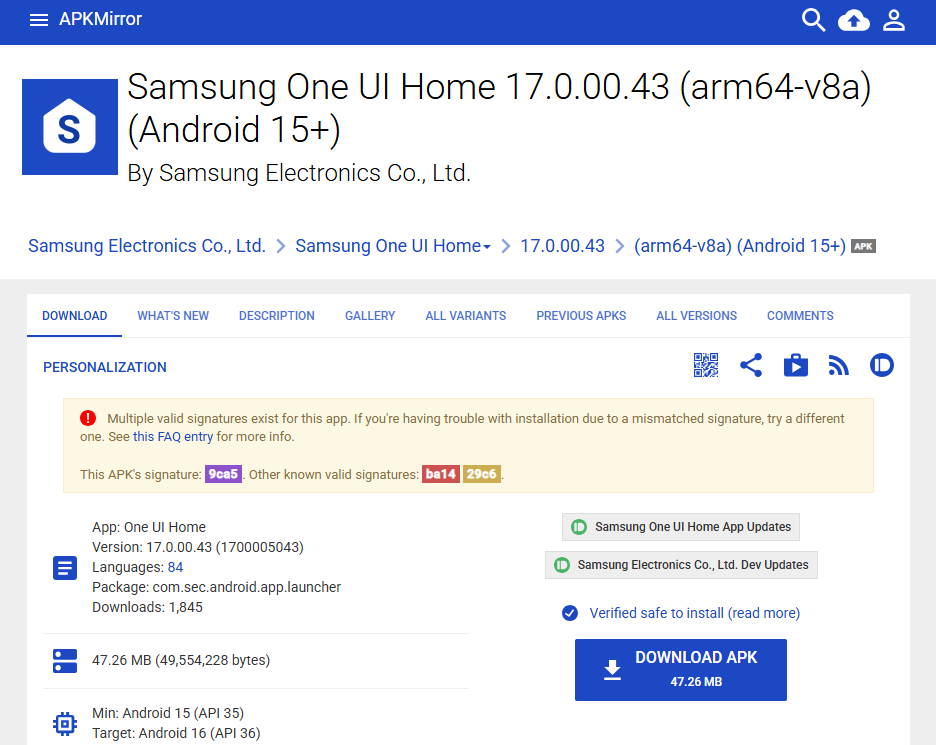Open the Play Store briefcase icon
Screen dimensions: 936x745
click(796, 366)
